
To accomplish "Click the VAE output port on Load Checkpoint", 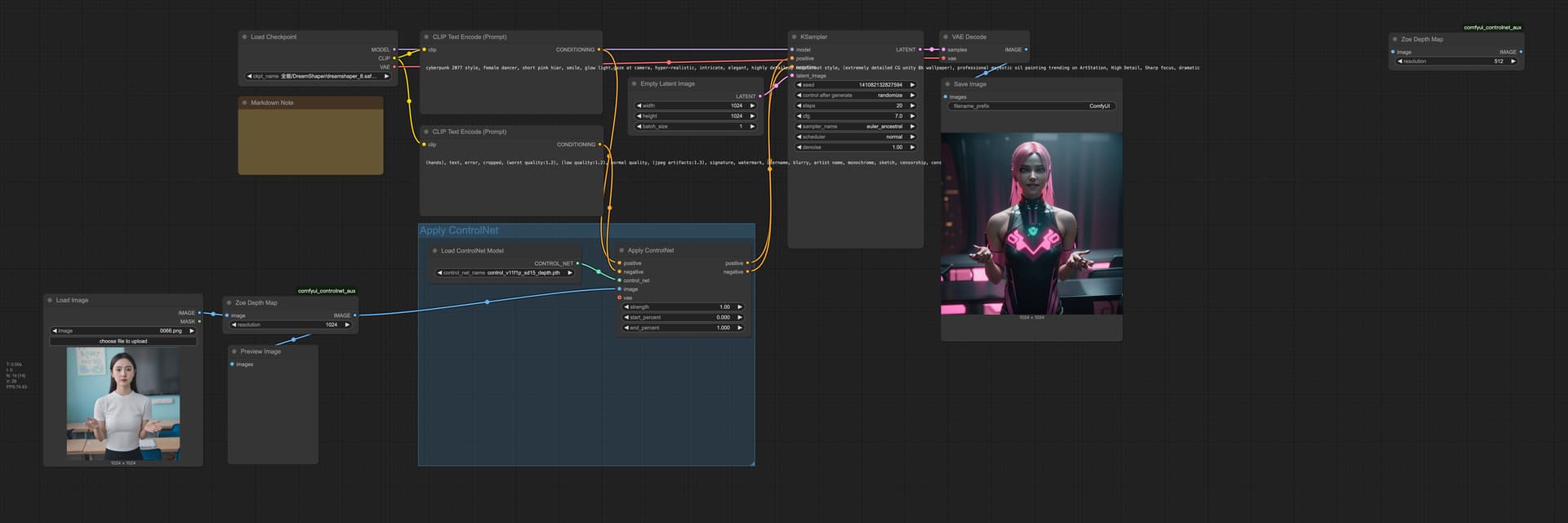I will (394, 67).
